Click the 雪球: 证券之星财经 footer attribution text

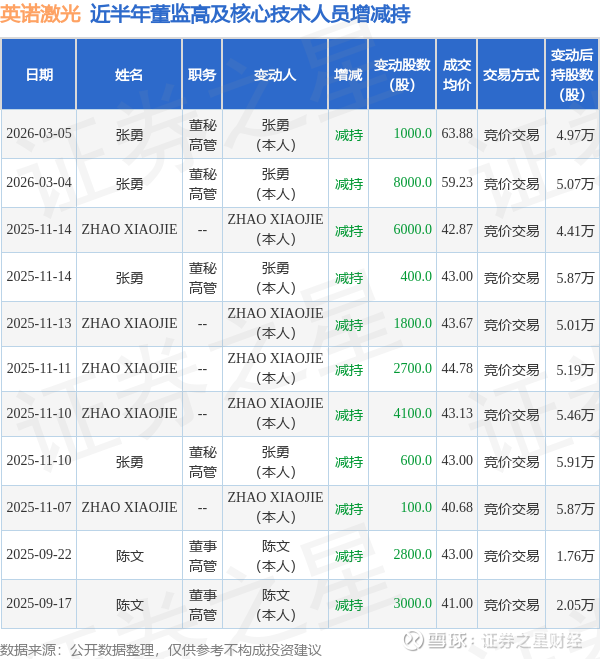504,641
